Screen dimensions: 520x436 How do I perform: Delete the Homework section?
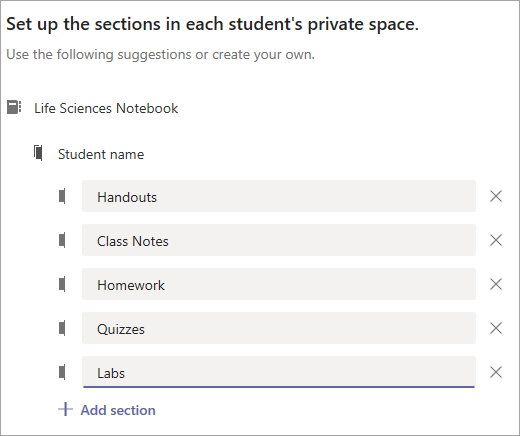point(496,284)
